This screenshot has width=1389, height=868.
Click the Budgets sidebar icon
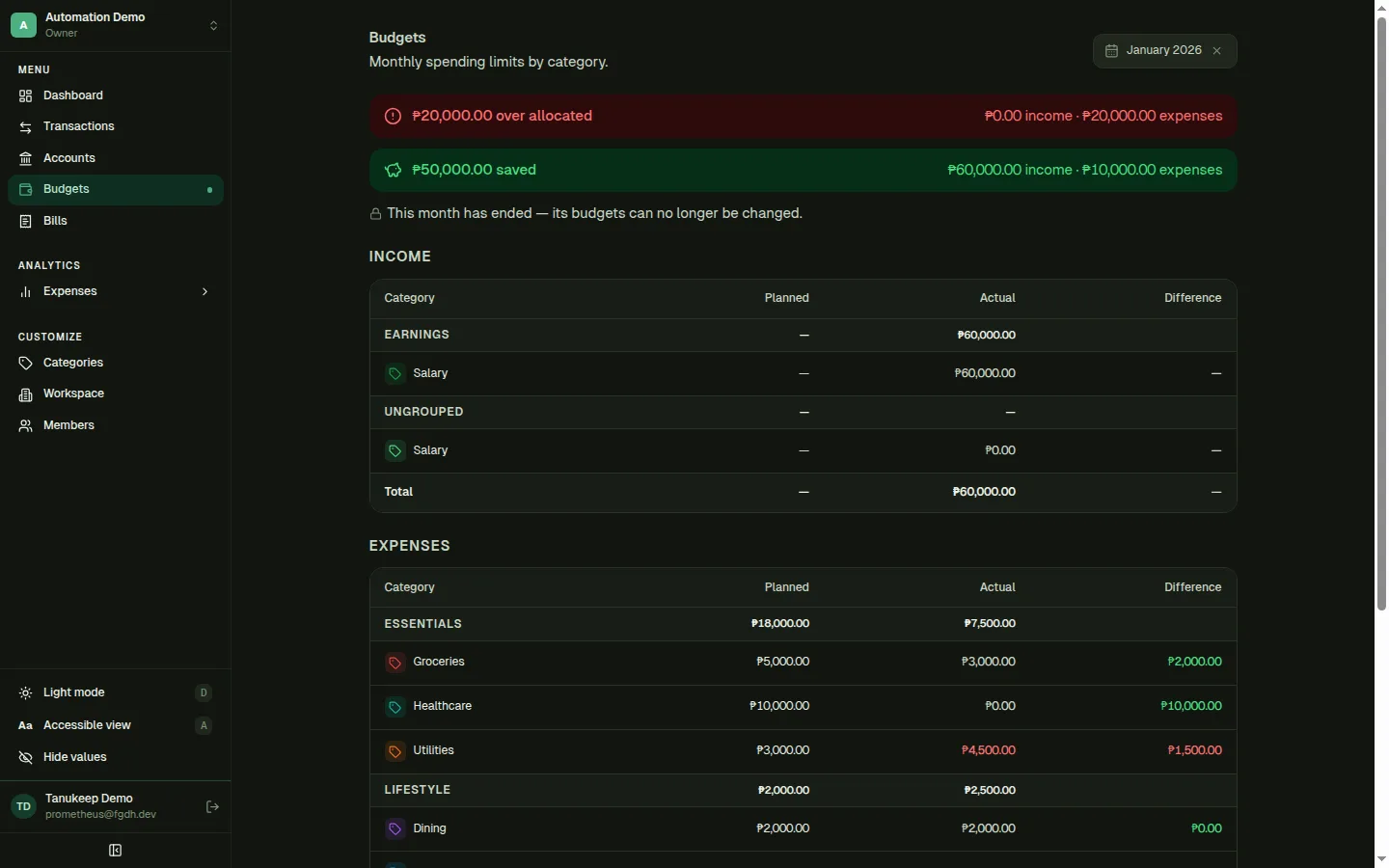[x=26, y=190]
